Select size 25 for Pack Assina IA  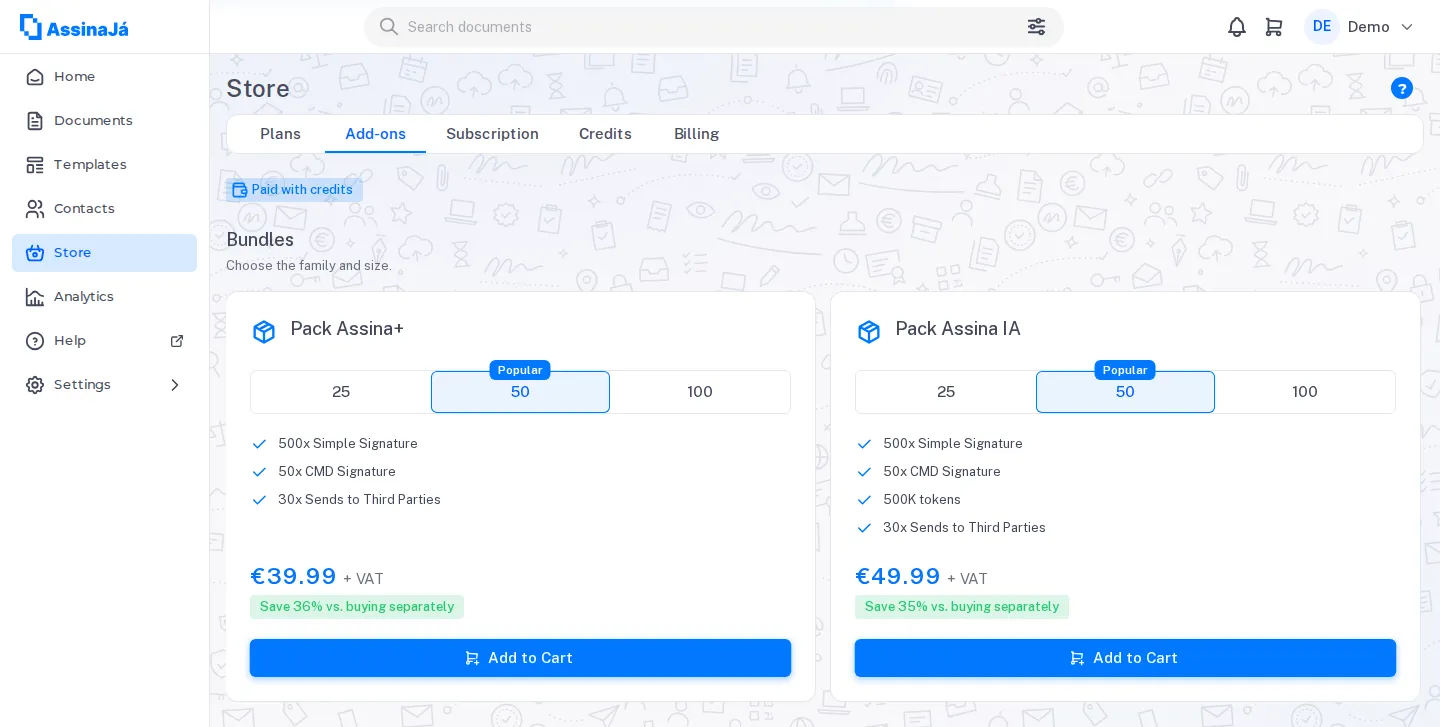946,392
